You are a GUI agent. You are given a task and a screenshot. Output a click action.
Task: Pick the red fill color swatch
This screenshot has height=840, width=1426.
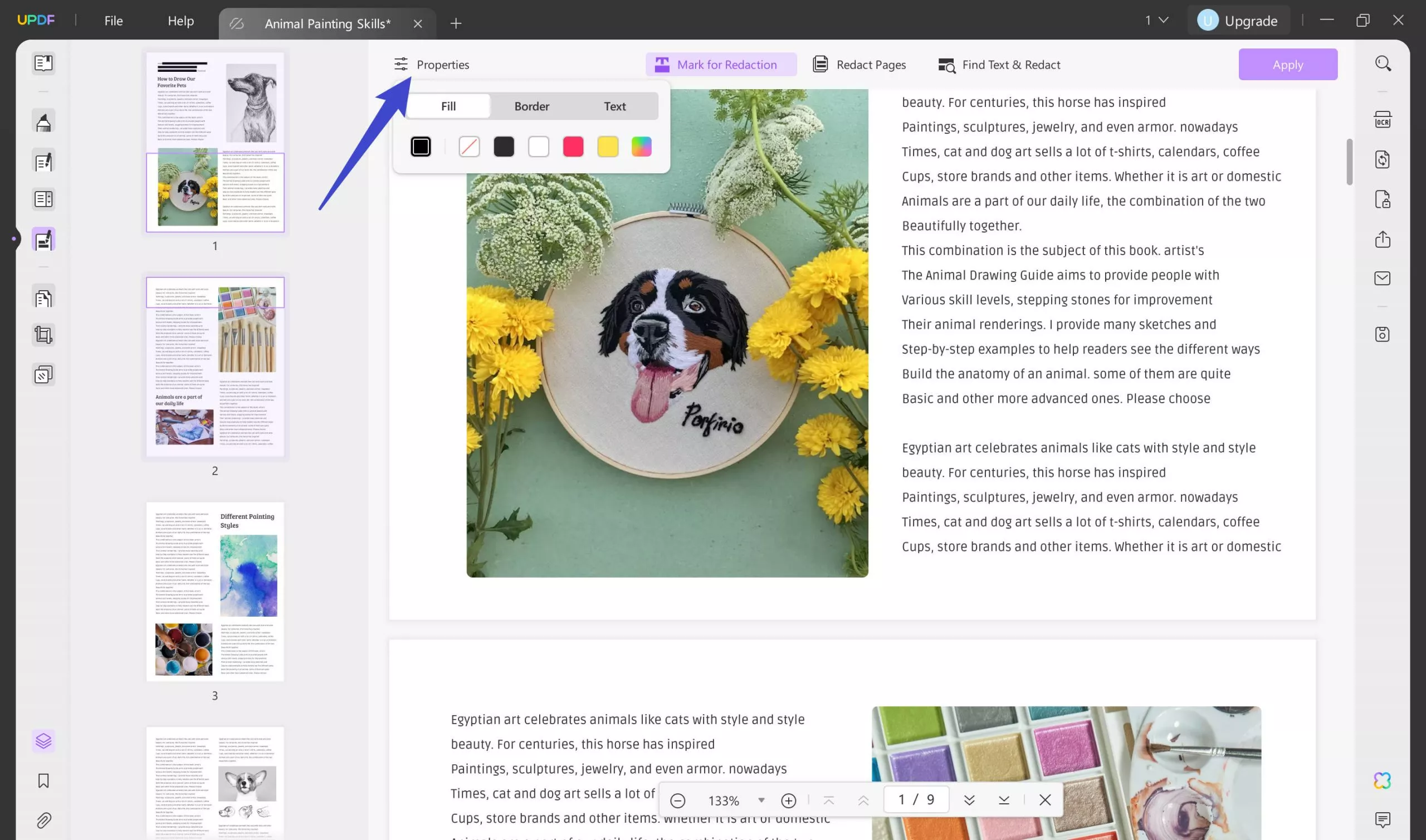click(573, 147)
